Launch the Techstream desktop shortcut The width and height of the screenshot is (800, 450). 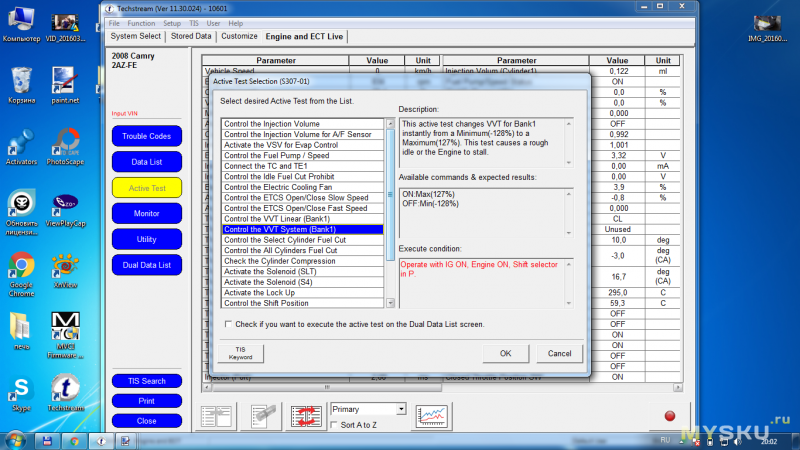click(x=65, y=393)
